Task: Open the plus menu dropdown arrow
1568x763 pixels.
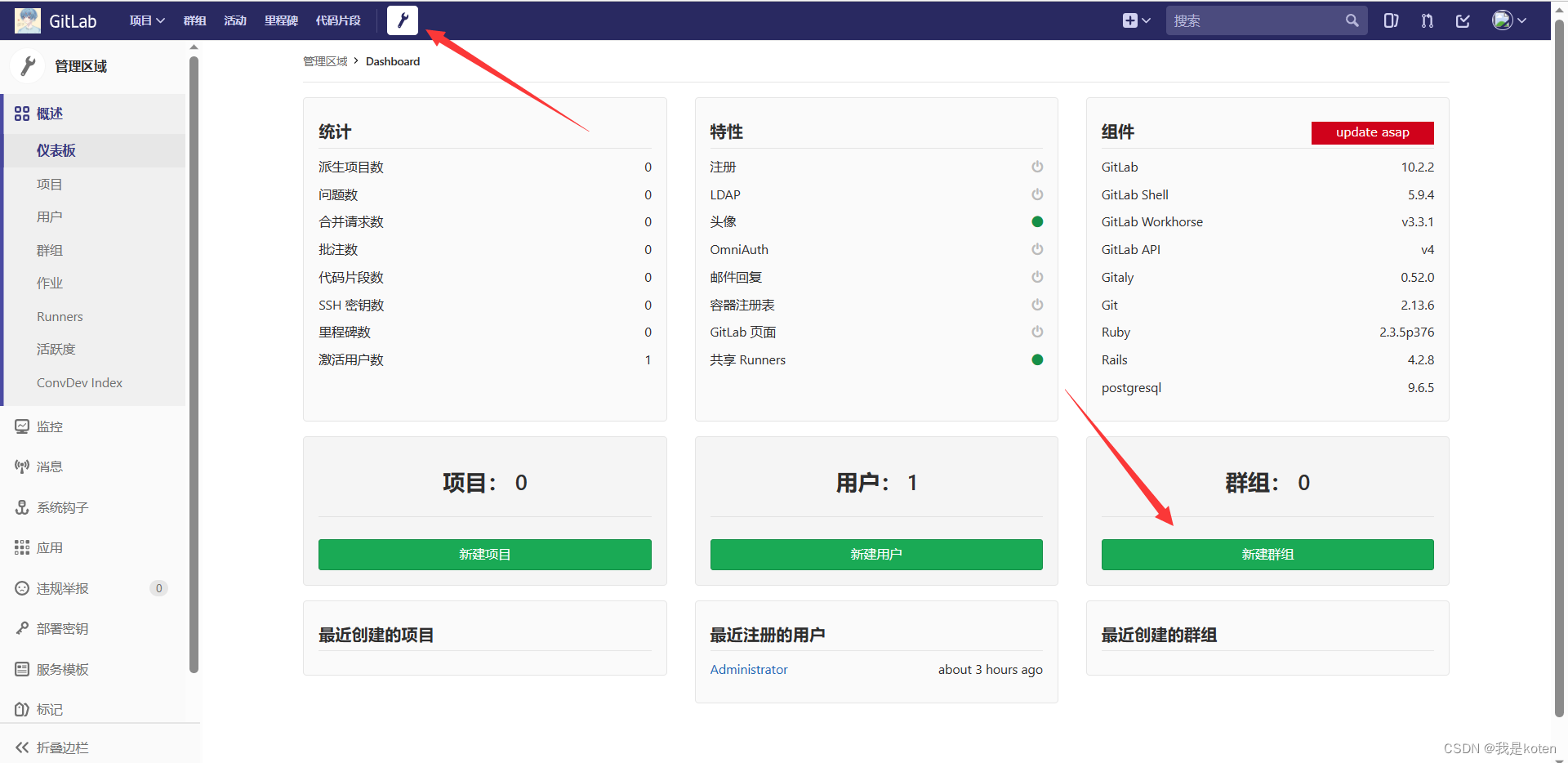Action: (1146, 20)
